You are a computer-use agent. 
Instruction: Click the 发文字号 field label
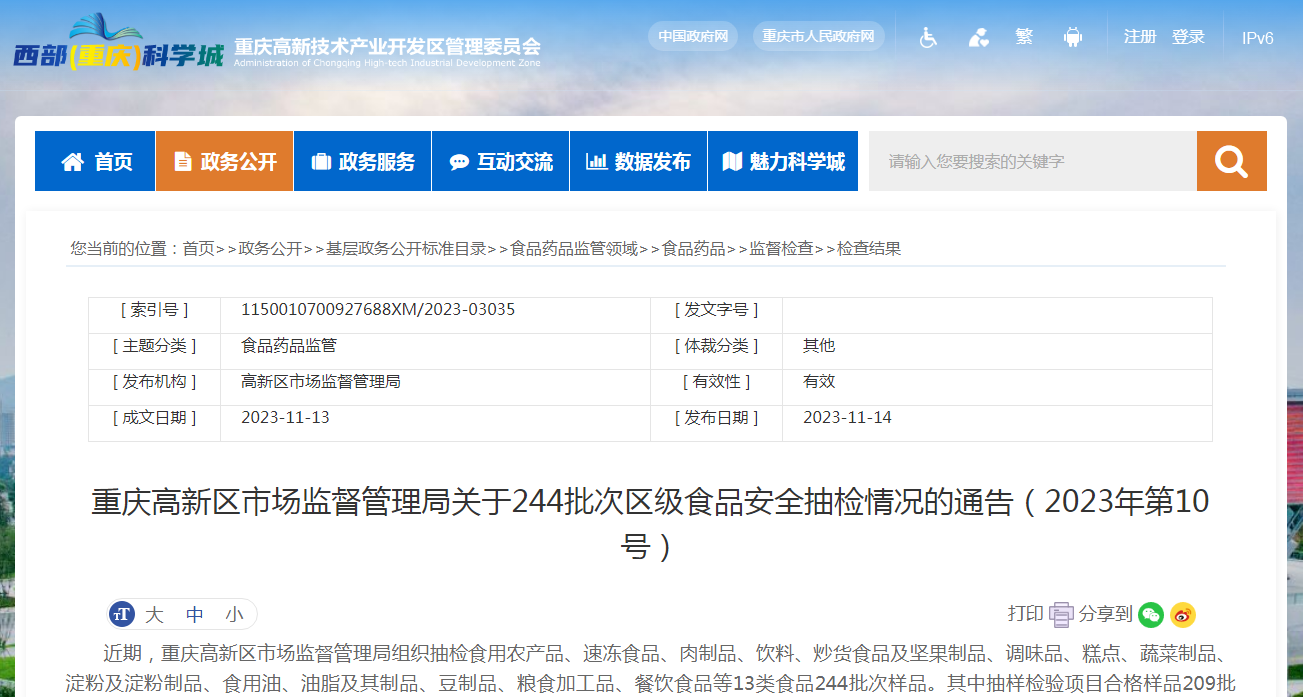pyautogui.click(x=716, y=310)
